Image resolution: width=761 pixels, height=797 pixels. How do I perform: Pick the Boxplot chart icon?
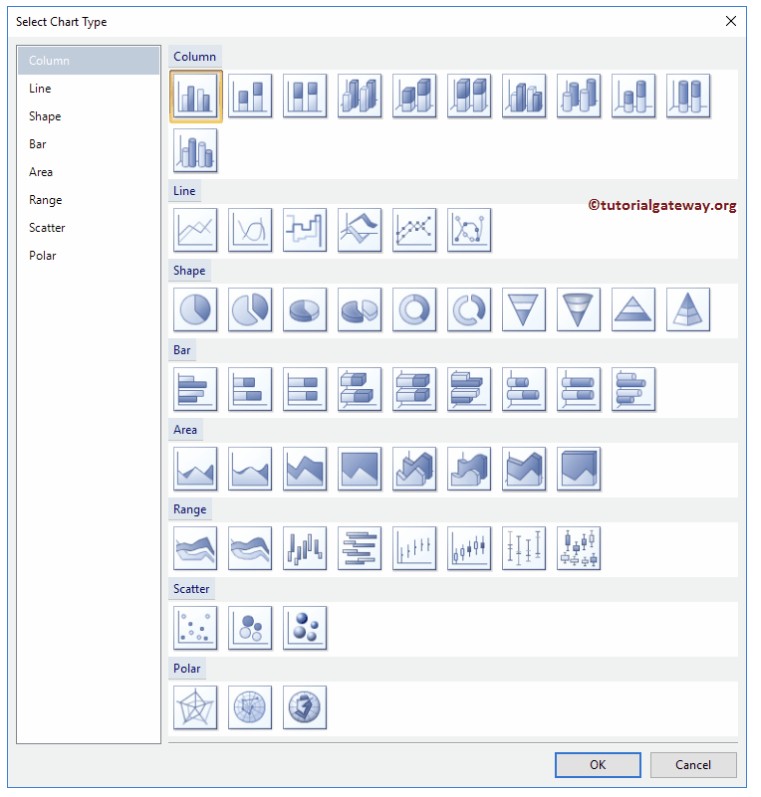coord(580,549)
